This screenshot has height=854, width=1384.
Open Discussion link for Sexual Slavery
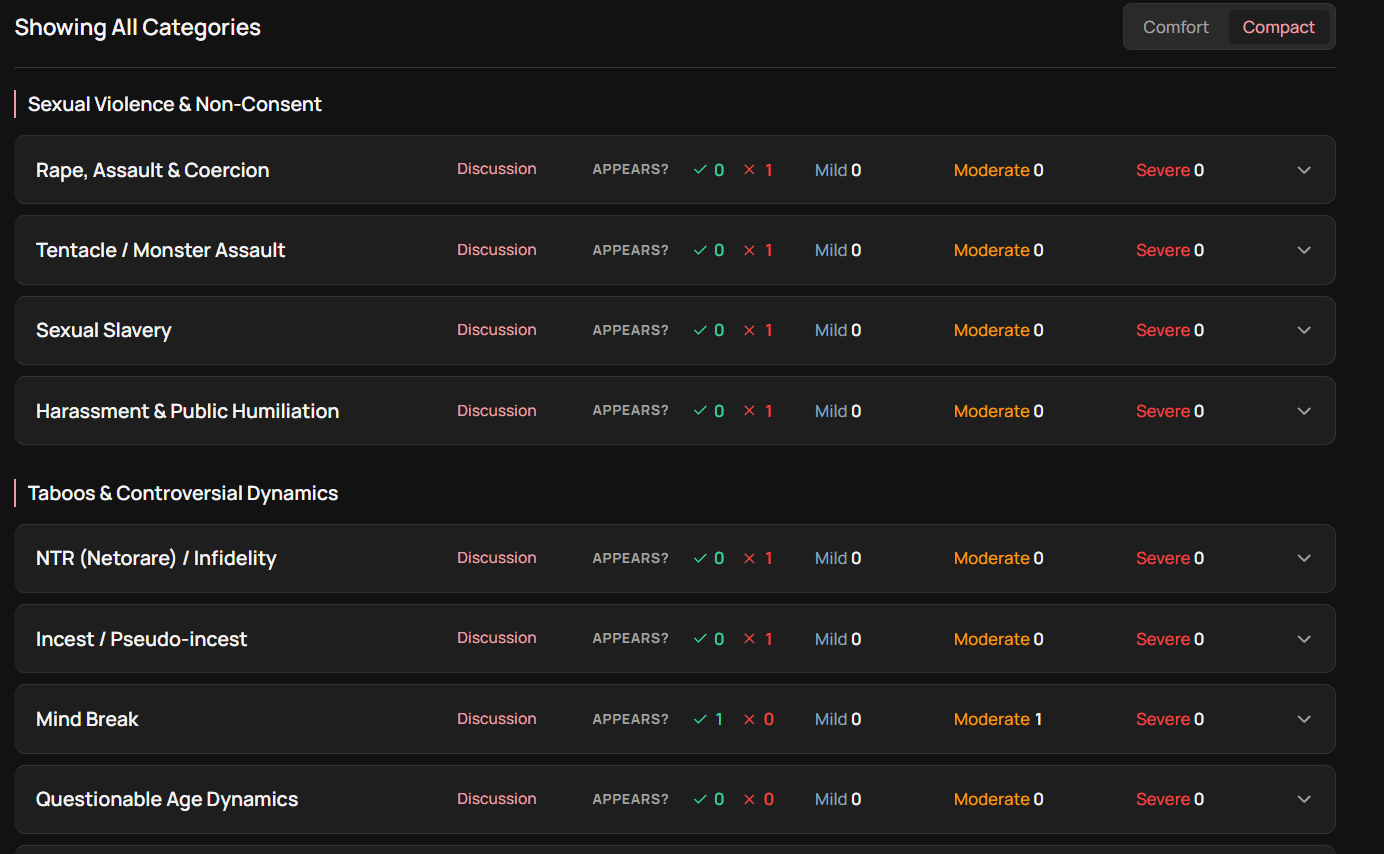(497, 330)
